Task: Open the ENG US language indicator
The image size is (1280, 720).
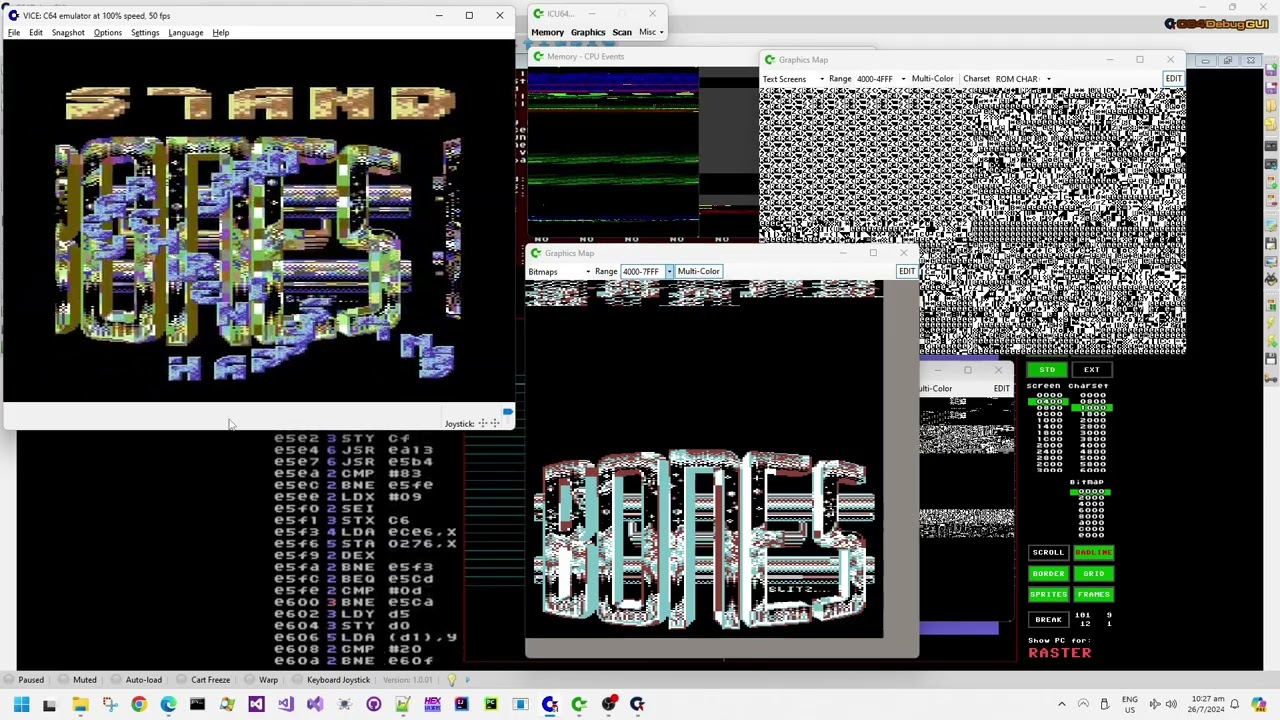Action: [1129, 704]
